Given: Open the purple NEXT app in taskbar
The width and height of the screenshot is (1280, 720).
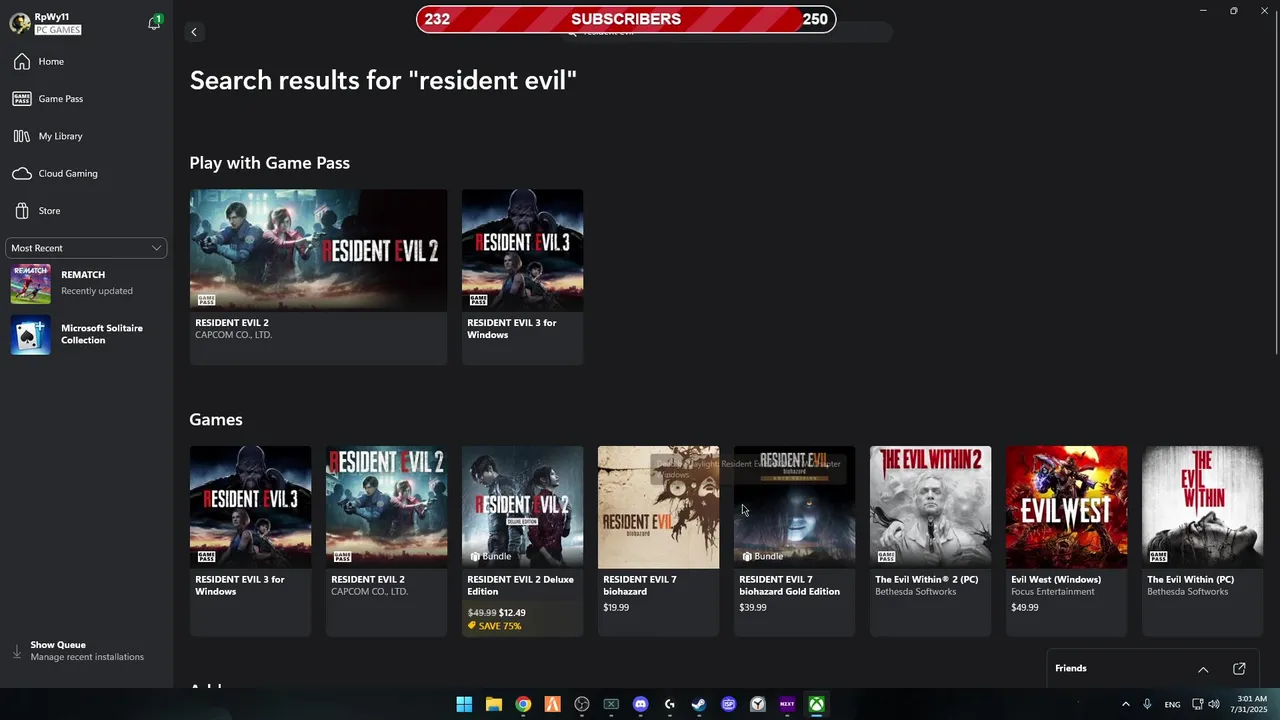Looking at the screenshot, I should point(787,704).
